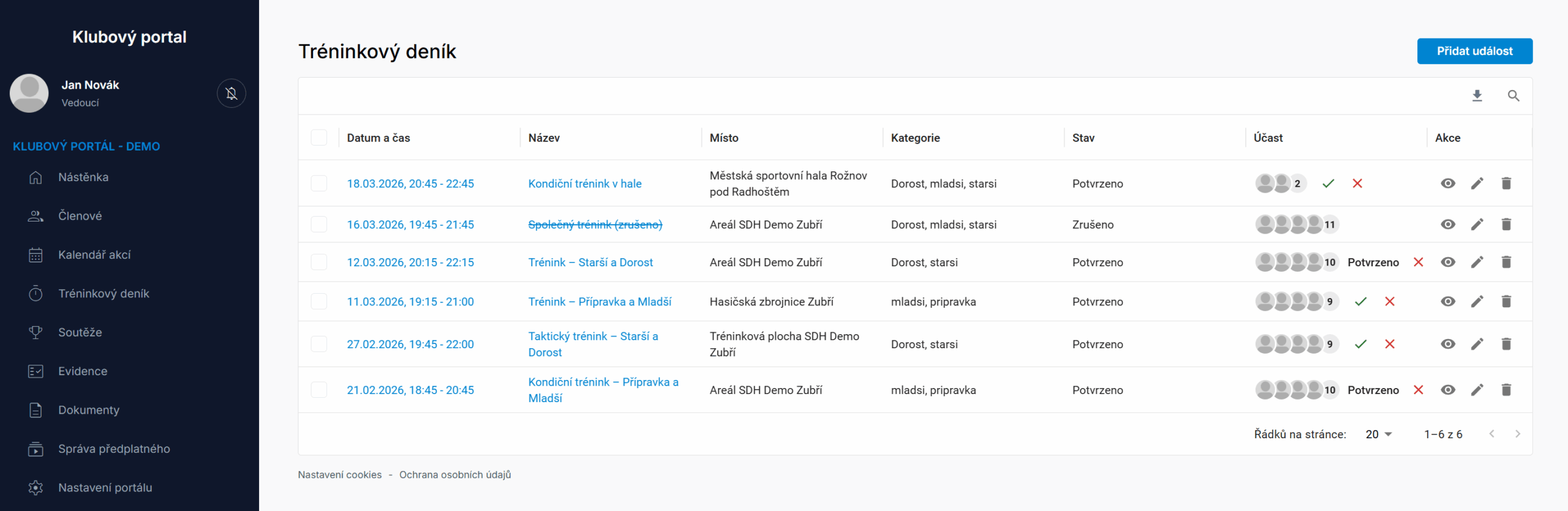The image size is (1568, 511).
Task: Open Kondiční trénink v hale link
Action: pyautogui.click(x=585, y=184)
